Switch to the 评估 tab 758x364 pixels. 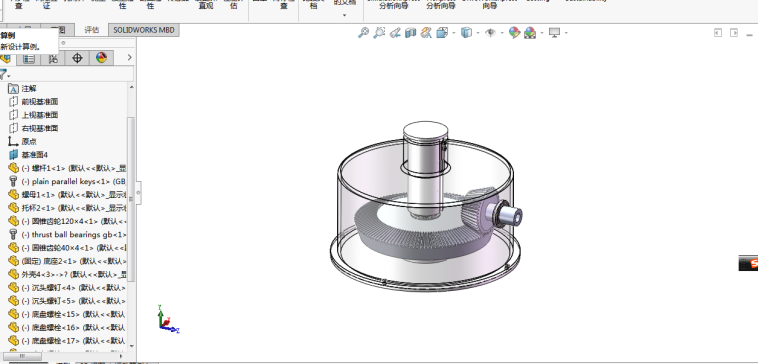pyautogui.click(x=92, y=30)
